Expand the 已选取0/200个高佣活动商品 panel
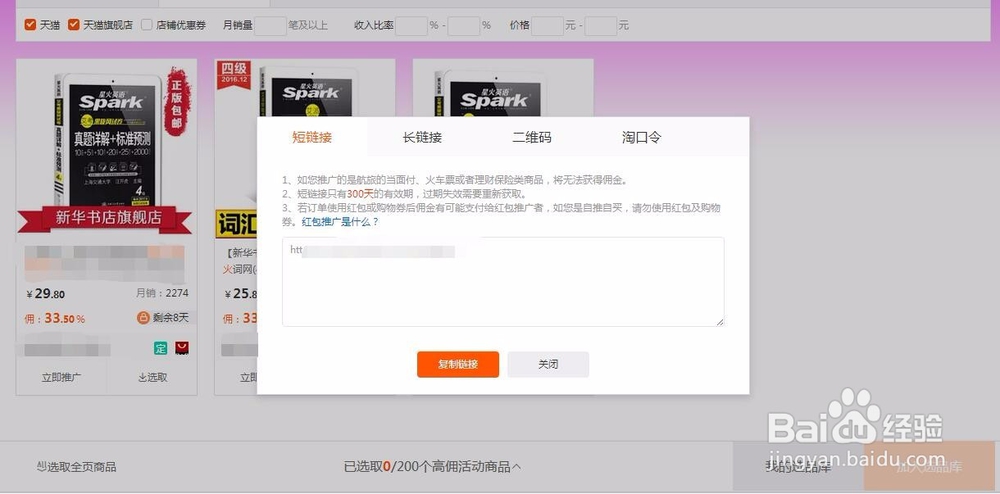Viewport: 1000px width, 494px height. [432, 467]
